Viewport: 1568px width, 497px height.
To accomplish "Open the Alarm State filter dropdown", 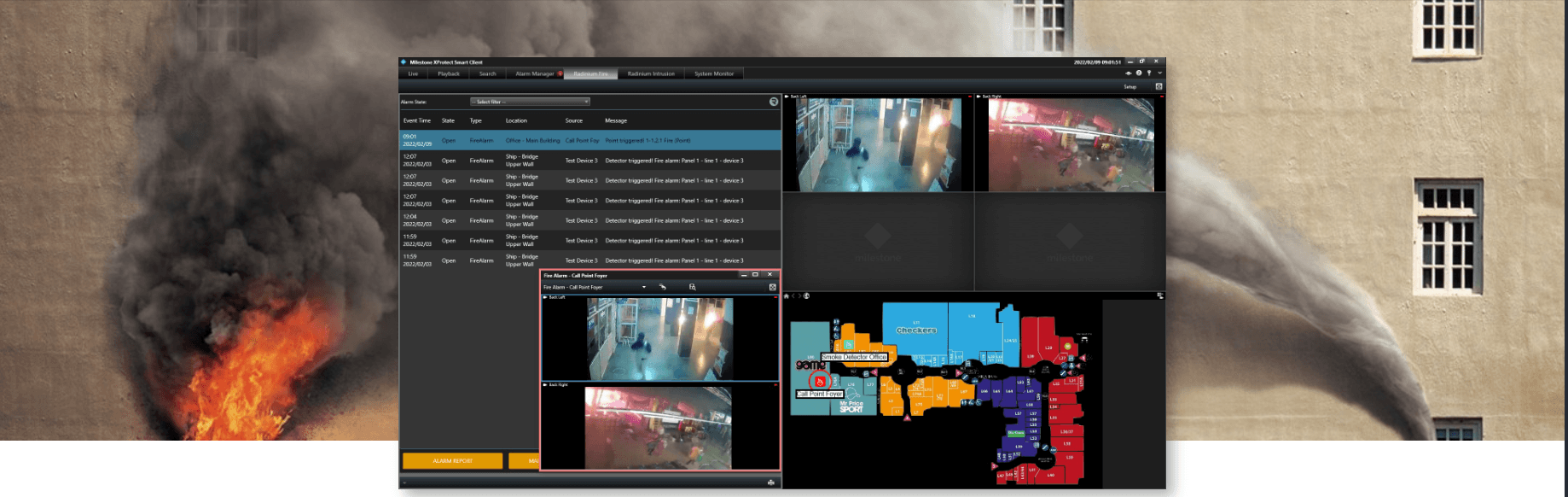I will click(x=530, y=102).
